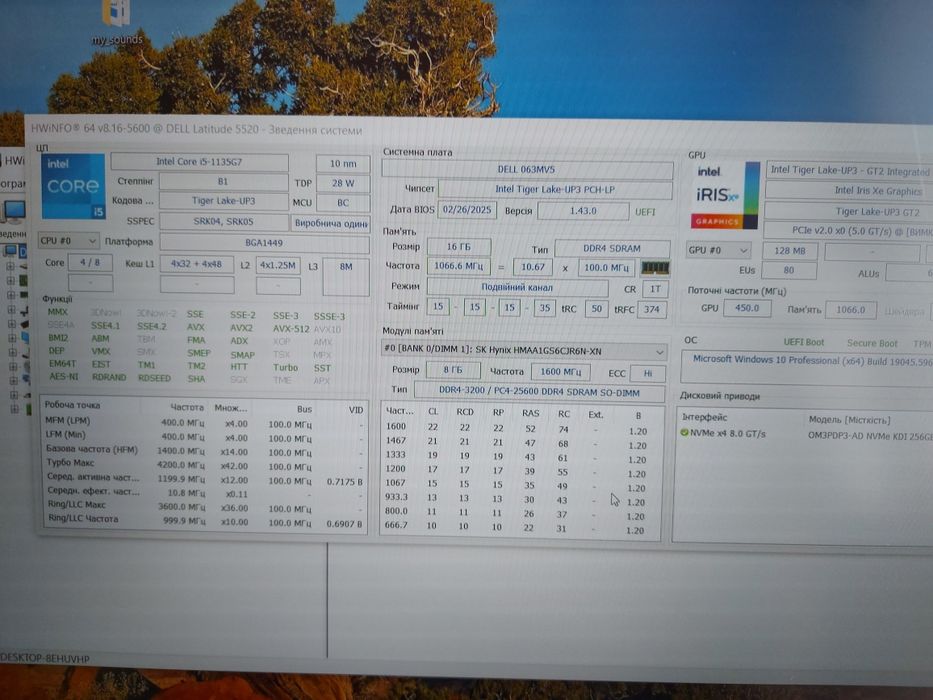Click the BIOS version 1.43.0 field
Image resolution: width=933 pixels, height=700 pixels.
tap(583, 211)
